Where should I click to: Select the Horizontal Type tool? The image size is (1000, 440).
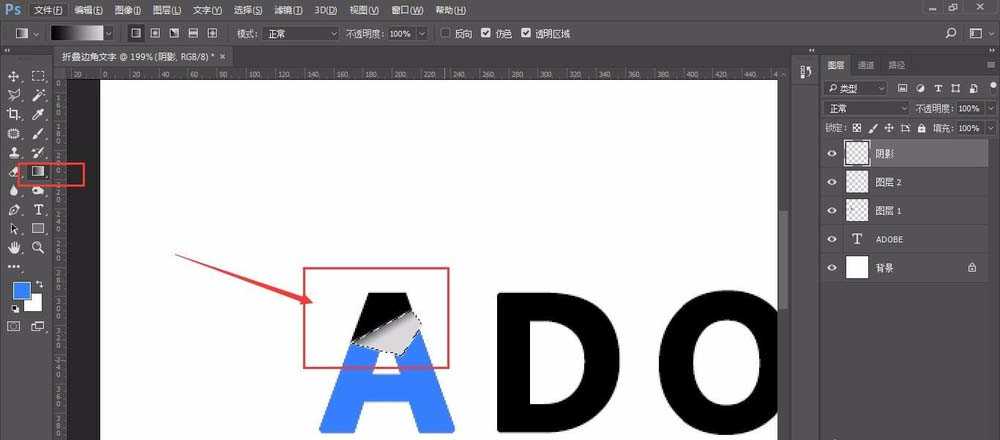pos(38,209)
